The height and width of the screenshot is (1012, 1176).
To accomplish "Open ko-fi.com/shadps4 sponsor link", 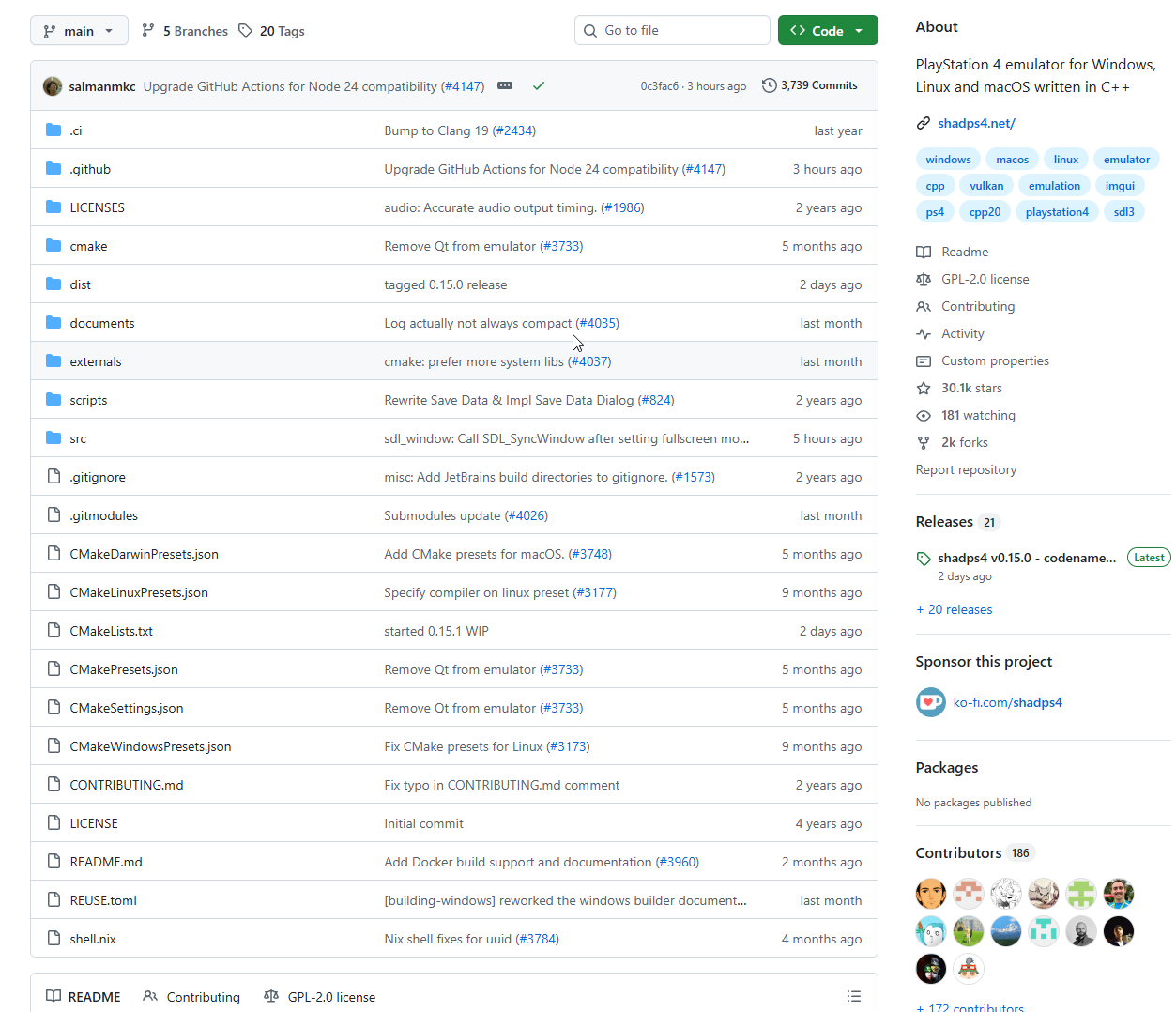I will click(x=1007, y=702).
